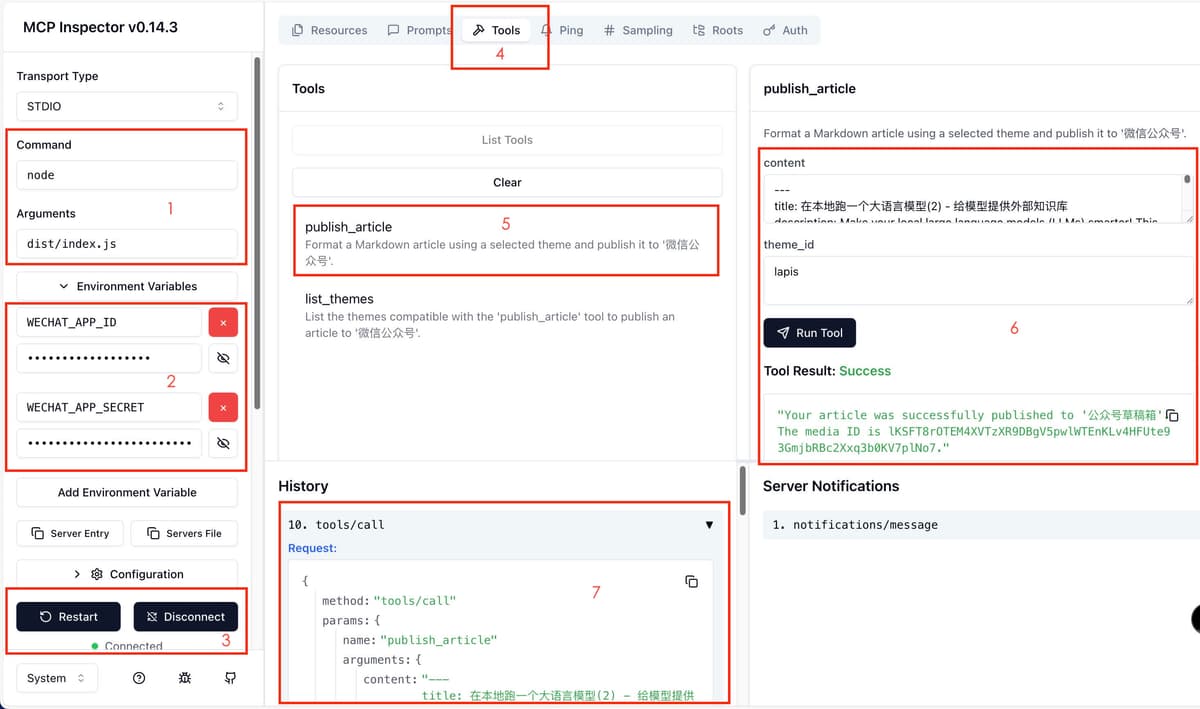Focus the Arguments field with dist/index.js
The image size is (1200, 709).
tap(127, 244)
